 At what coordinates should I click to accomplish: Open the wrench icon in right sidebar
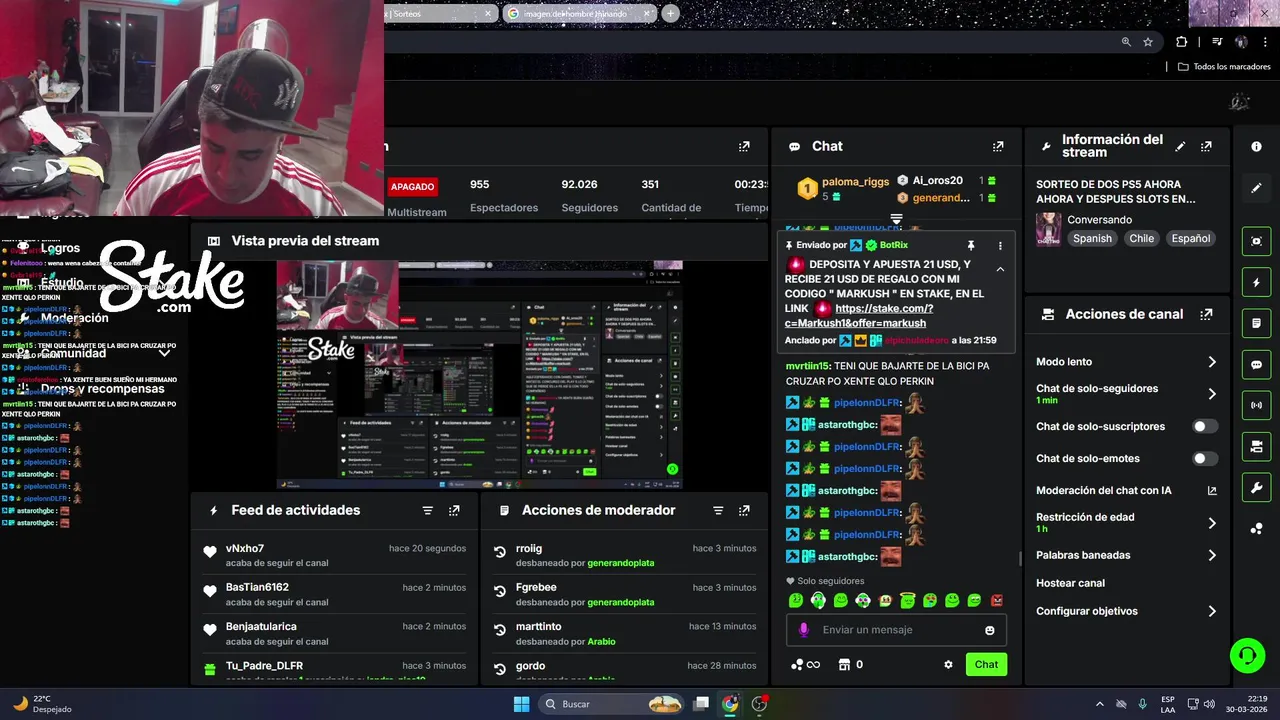coord(1257,487)
